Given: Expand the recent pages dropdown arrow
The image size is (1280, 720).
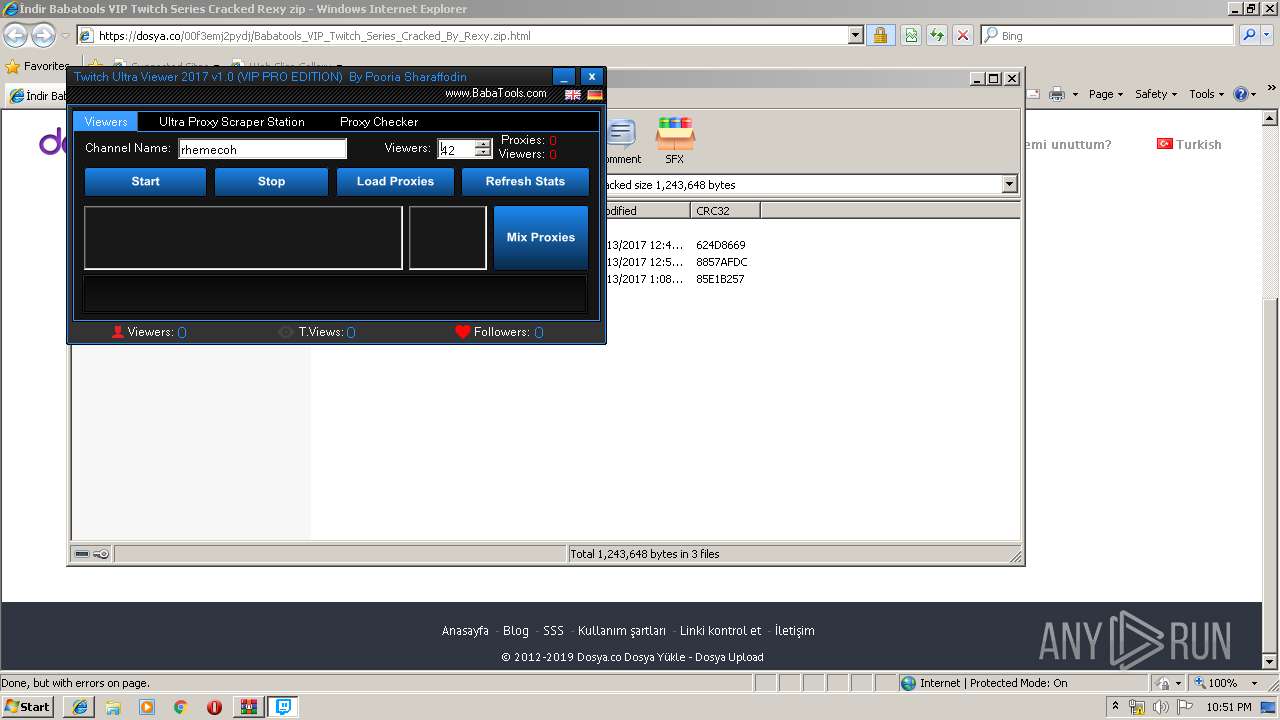Looking at the screenshot, I should [x=65, y=35].
